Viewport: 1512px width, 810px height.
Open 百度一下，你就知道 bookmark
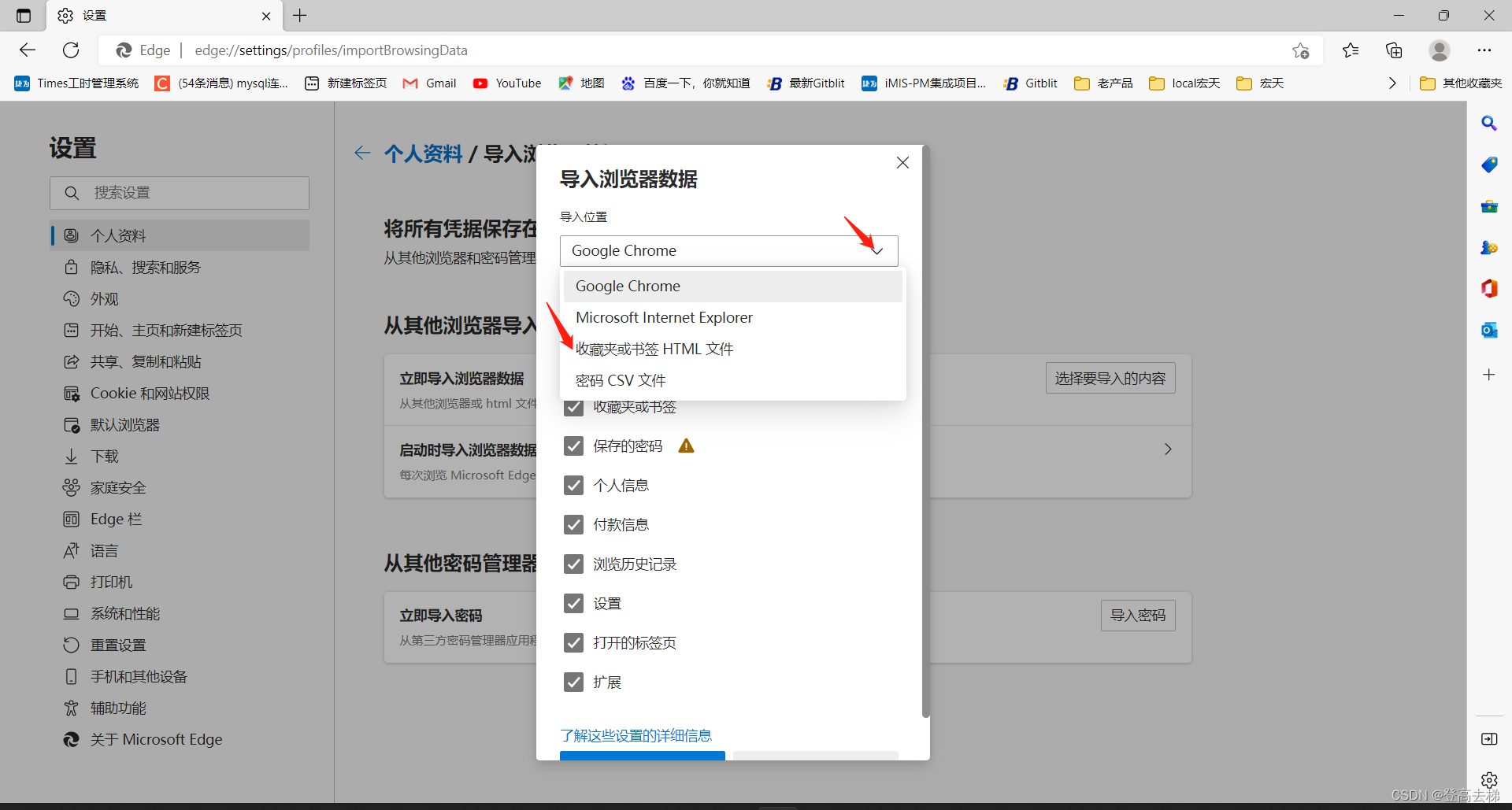tap(685, 83)
